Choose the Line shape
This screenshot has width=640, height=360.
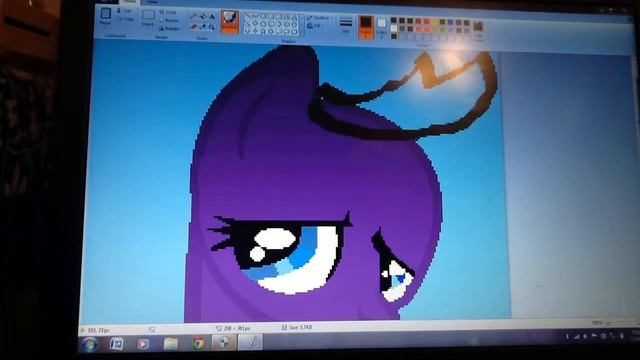(247, 16)
